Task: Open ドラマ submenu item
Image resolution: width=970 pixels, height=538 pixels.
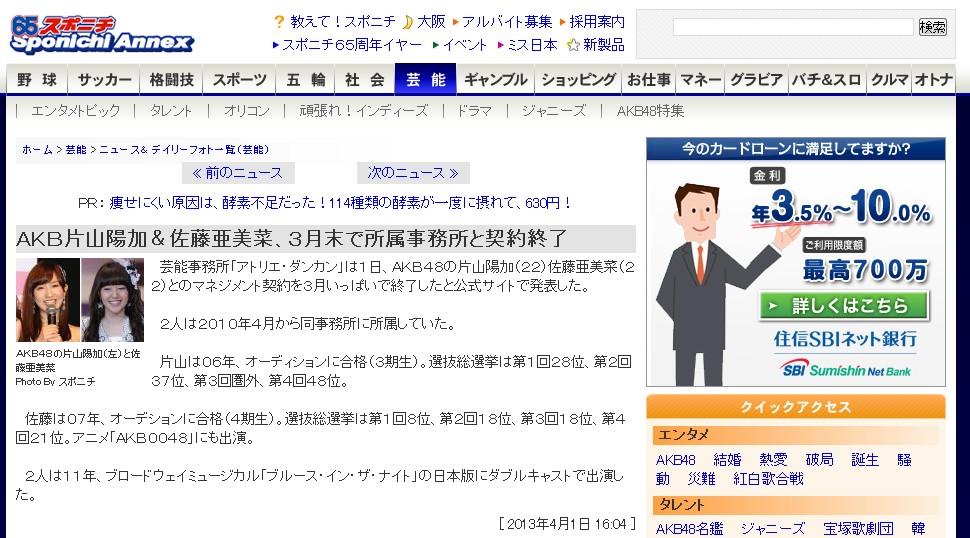Action: 474,111
